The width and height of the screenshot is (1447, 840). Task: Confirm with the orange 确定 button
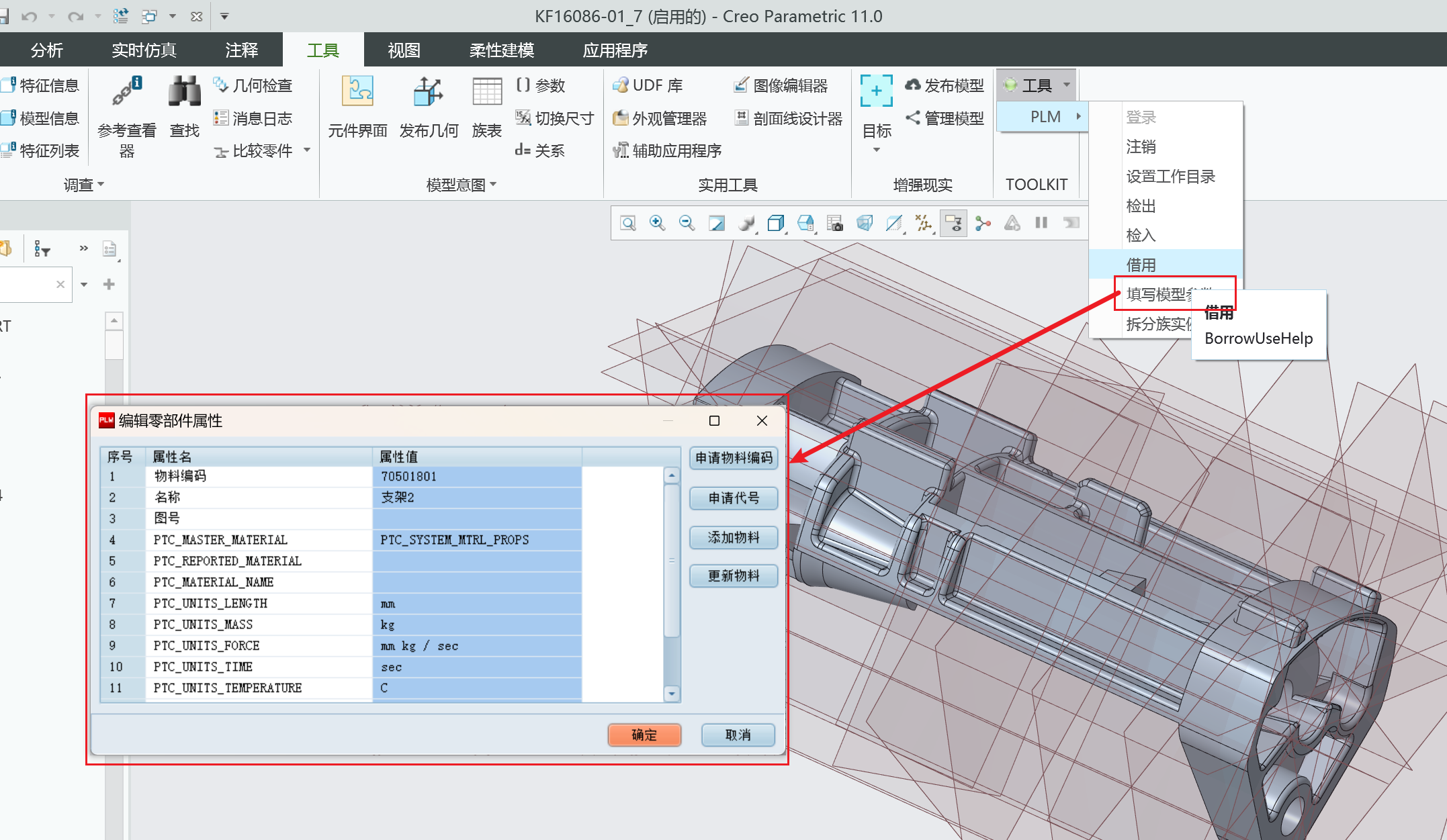(x=644, y=735)
